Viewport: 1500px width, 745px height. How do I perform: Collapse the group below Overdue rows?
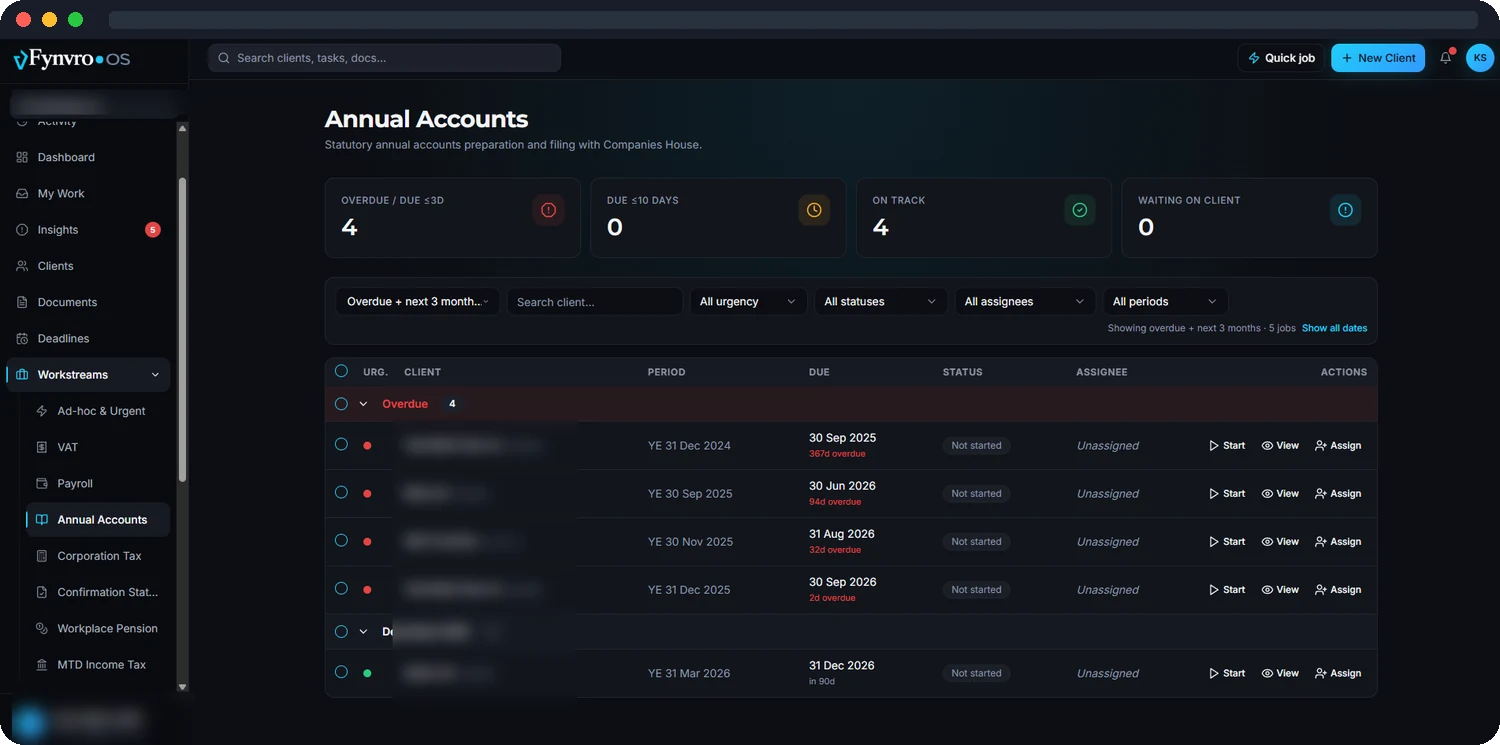pos(363,632)
